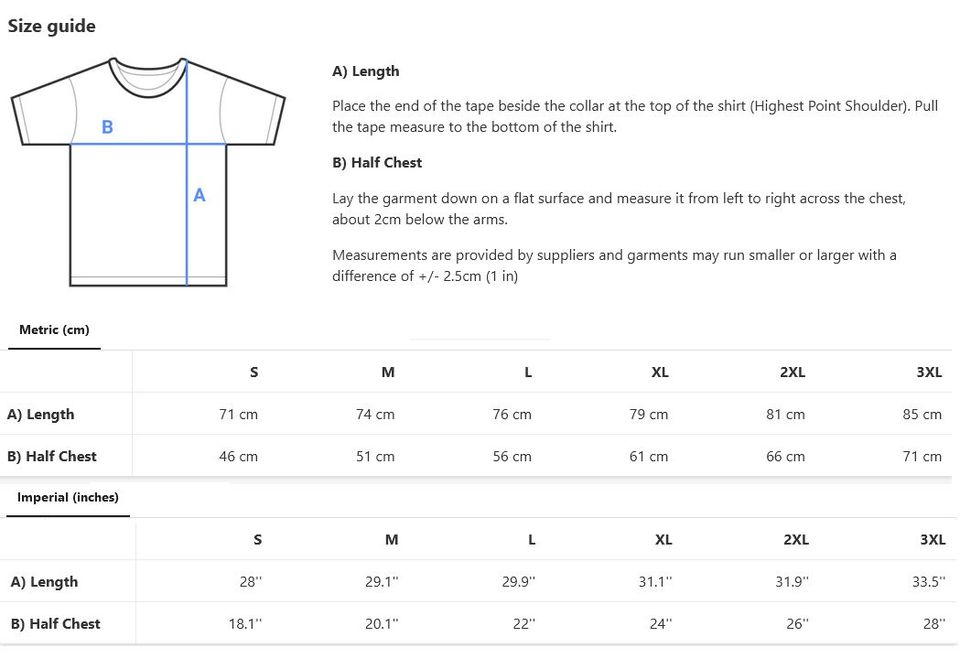Click the 2XL column header in metric table
Screen dimensions: 960x659
click(792, 372)
